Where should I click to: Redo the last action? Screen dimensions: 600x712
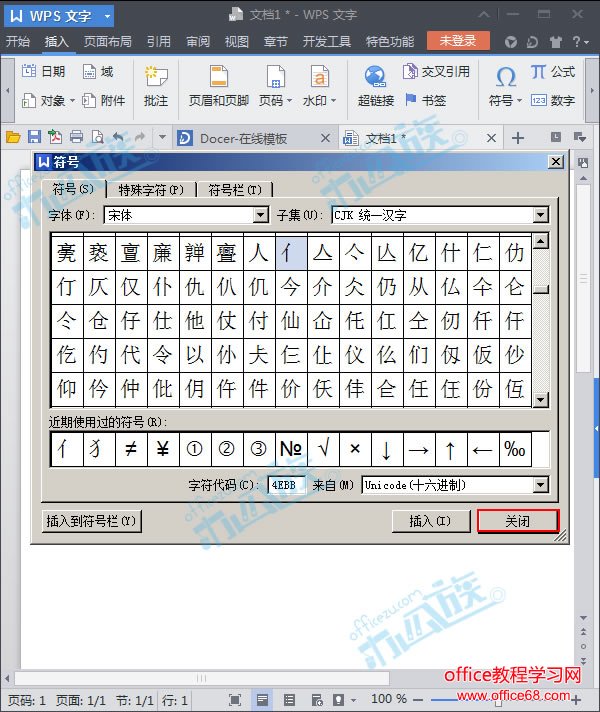click(x=139, y=136)
